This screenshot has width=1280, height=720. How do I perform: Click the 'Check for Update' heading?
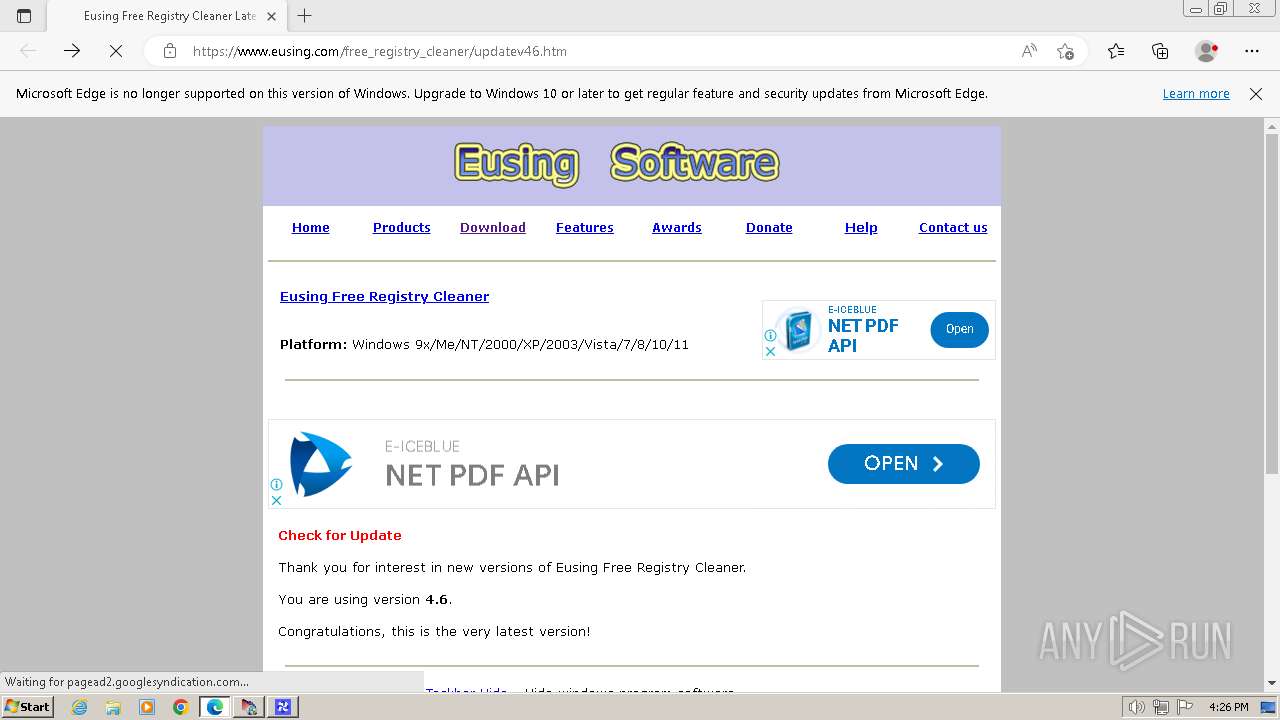click(x=340, y=536)
